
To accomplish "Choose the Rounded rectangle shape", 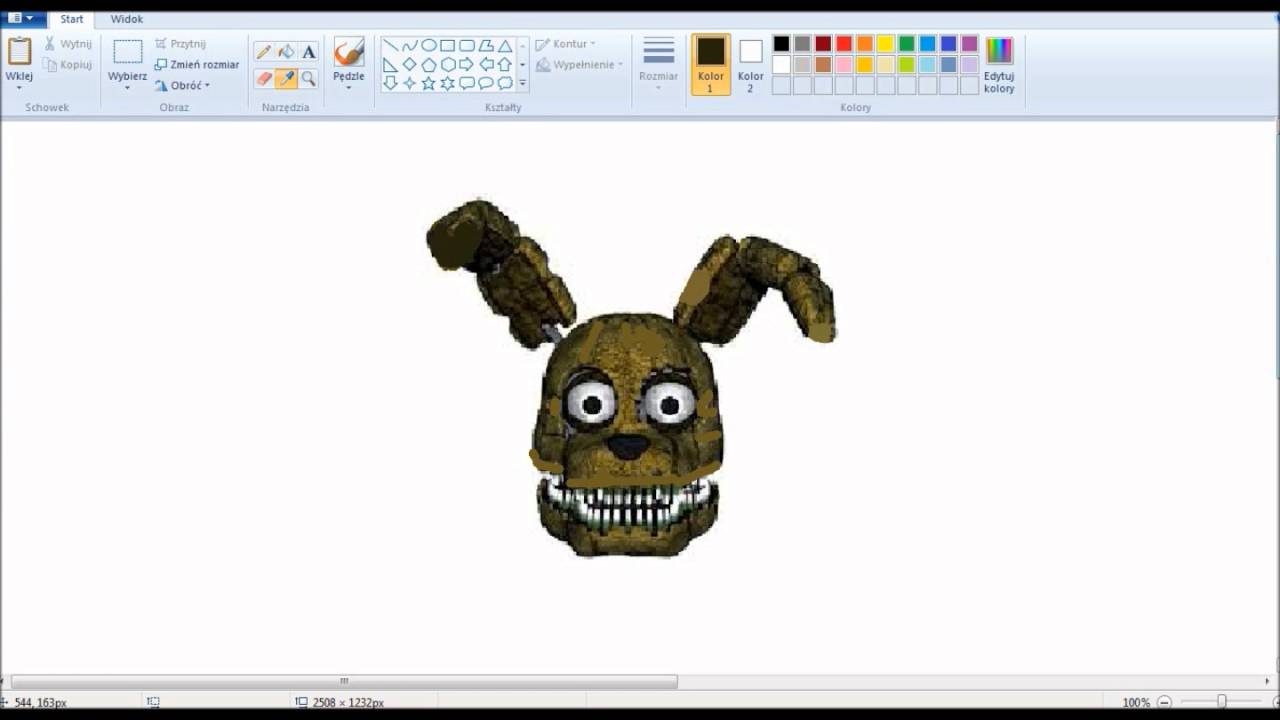I will click(466, 46).
